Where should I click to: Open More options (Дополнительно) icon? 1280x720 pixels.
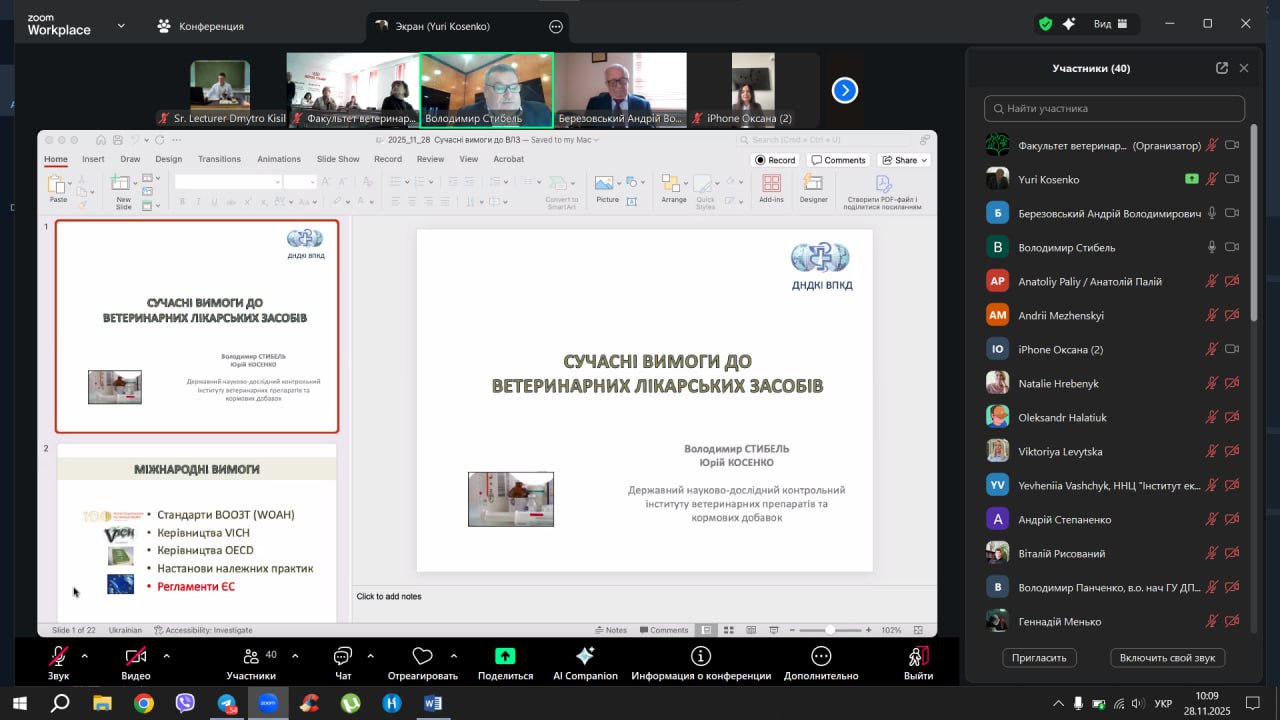click(821, 656)
